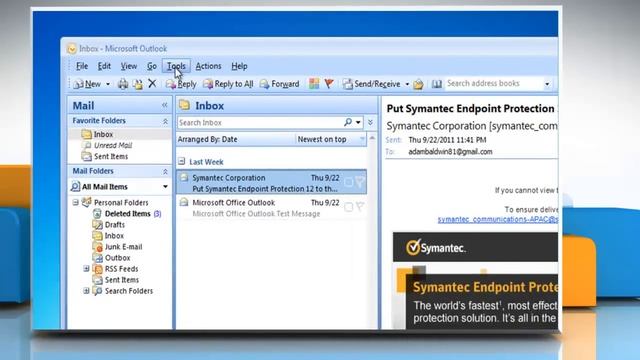
Task: Toggle follow-up flag on Outlook Test Message
Action: (x=360, y=207)
